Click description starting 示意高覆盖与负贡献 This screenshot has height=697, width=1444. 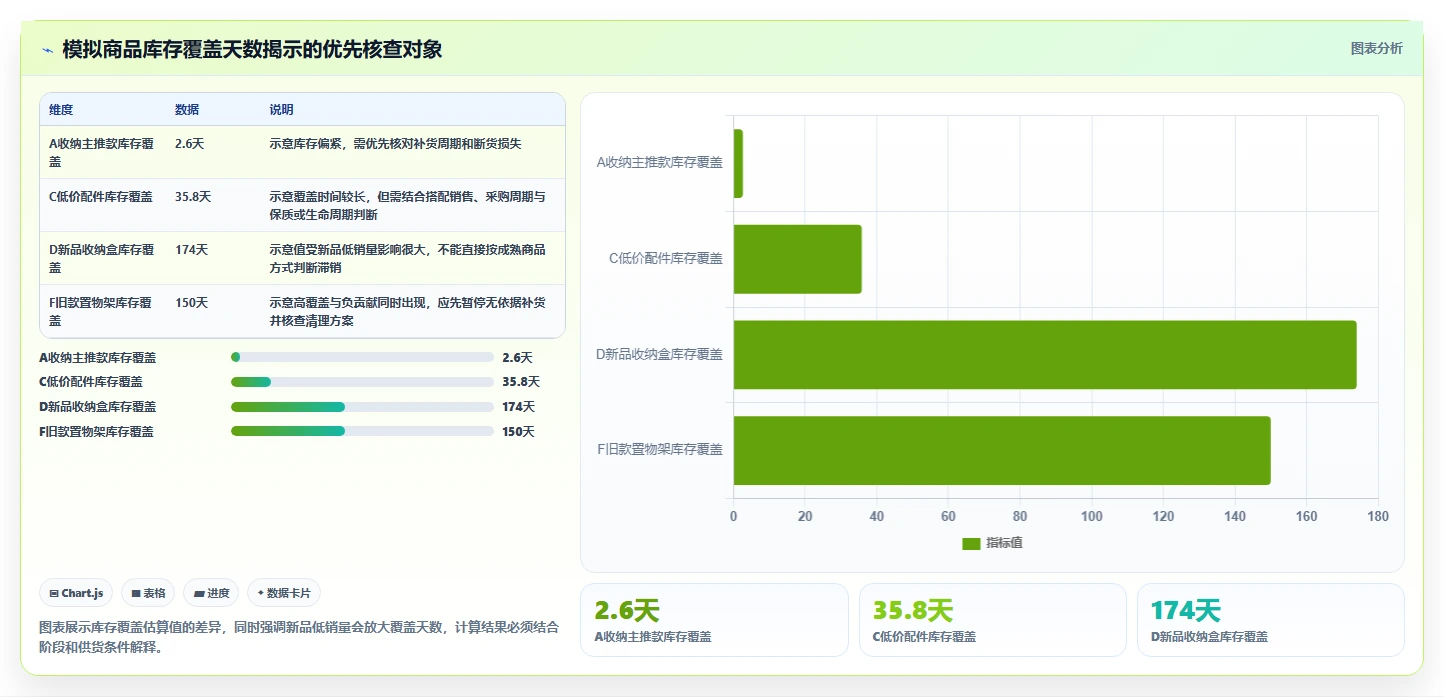(x=407, y=311)
